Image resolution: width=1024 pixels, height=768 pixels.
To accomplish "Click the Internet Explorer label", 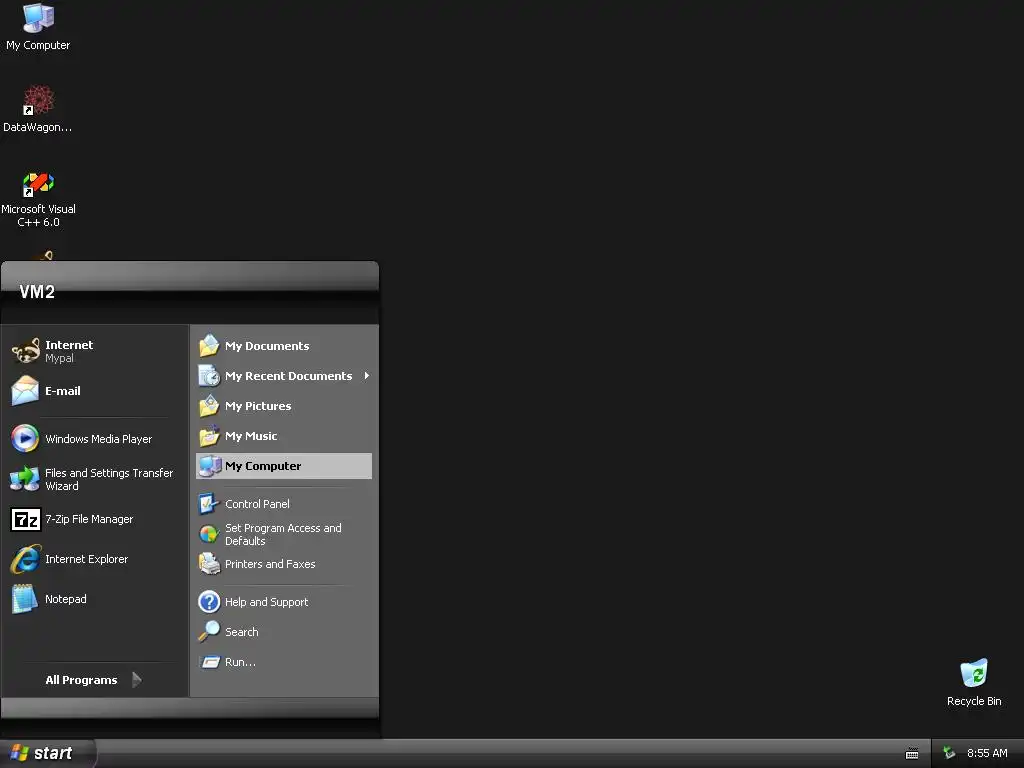I will (86, 559).
